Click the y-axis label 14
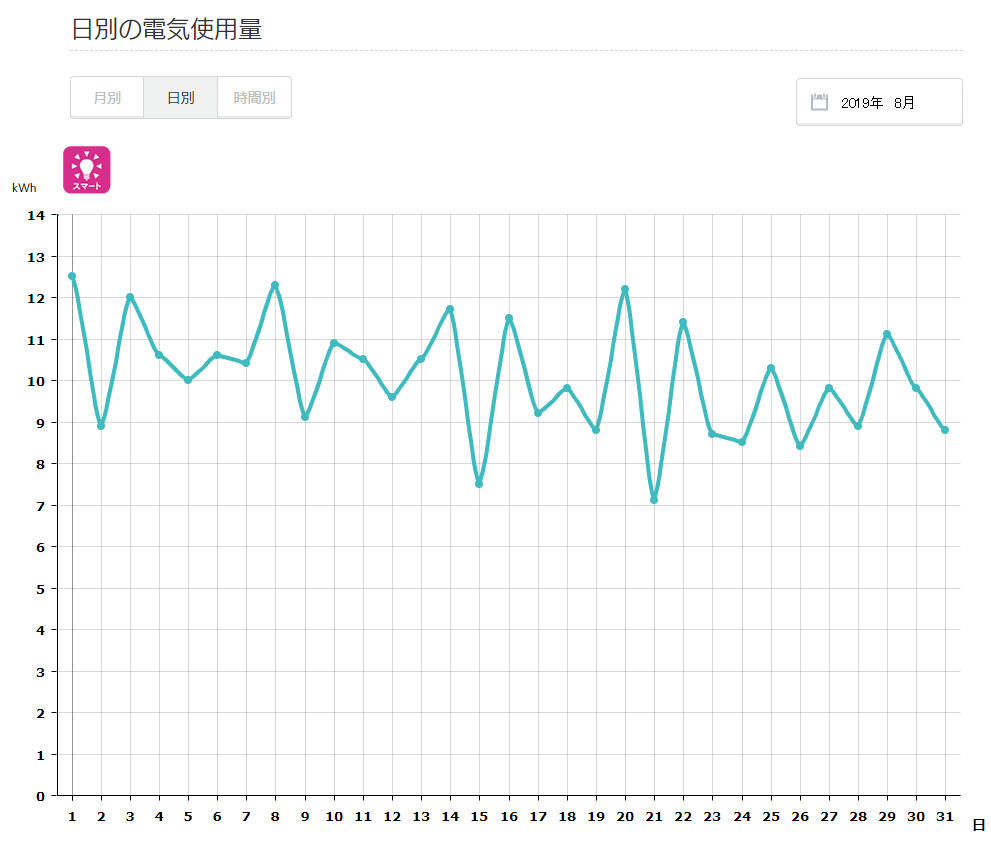This screenshot has height=841, width=991. (36, 215)
